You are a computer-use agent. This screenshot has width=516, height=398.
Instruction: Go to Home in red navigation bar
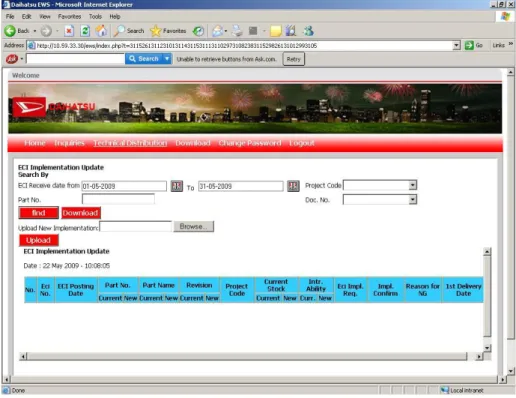tap(35, 143)
